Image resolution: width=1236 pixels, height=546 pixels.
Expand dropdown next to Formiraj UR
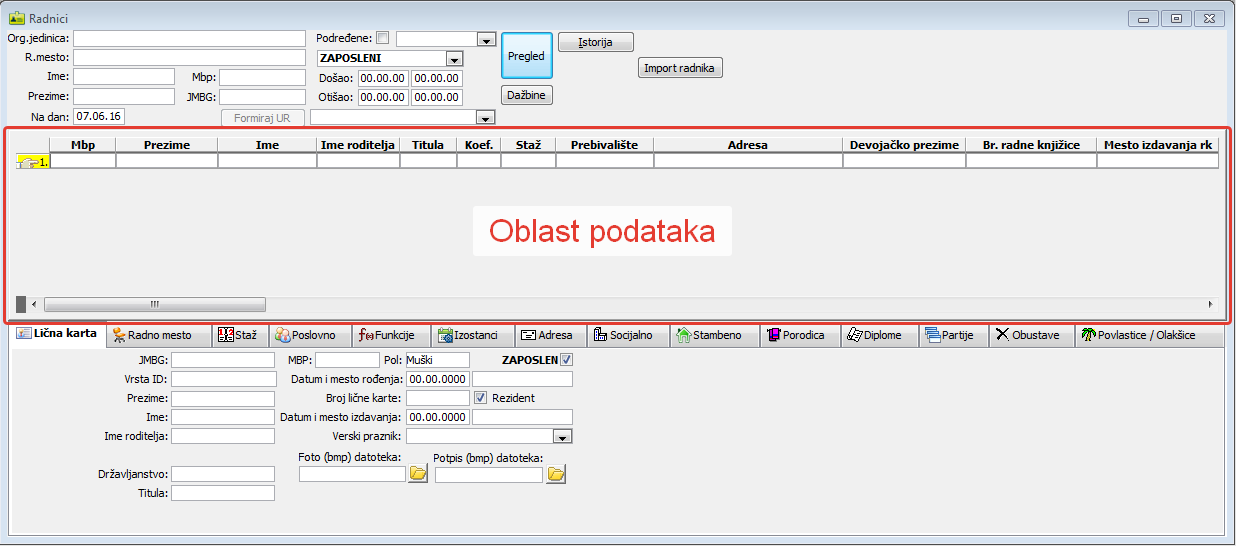(486, 118)
